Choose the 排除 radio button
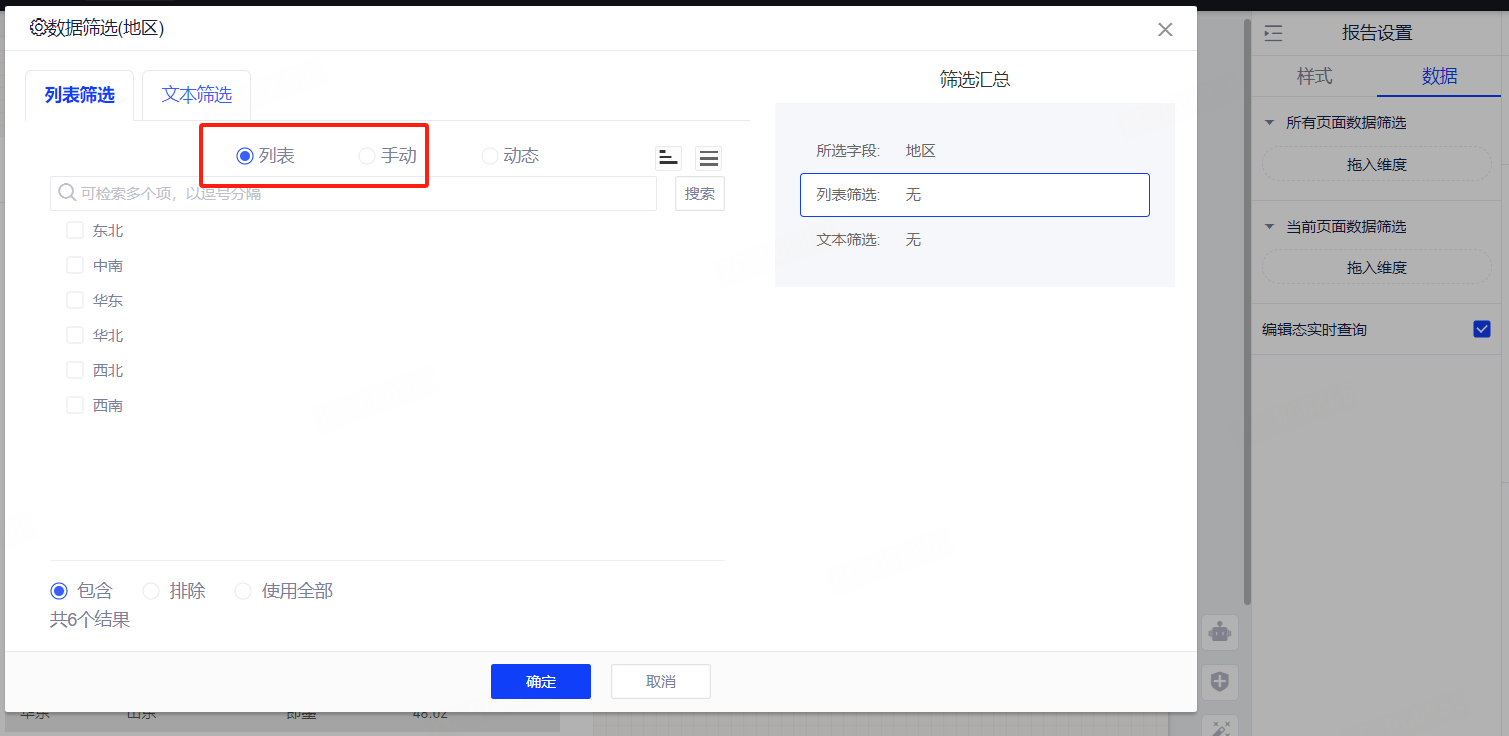1509x736 pixels. pyautogui.click(x=152, y=591)
